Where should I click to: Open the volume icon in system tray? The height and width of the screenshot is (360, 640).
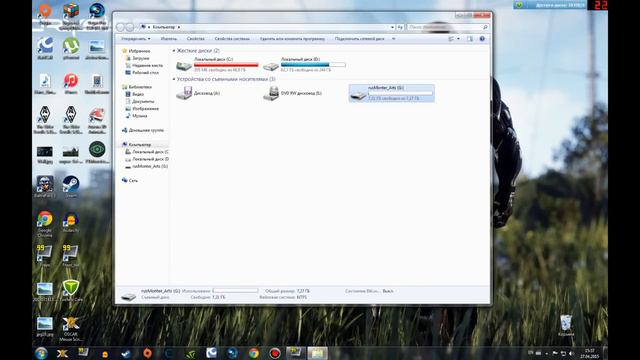pos(571,353)
